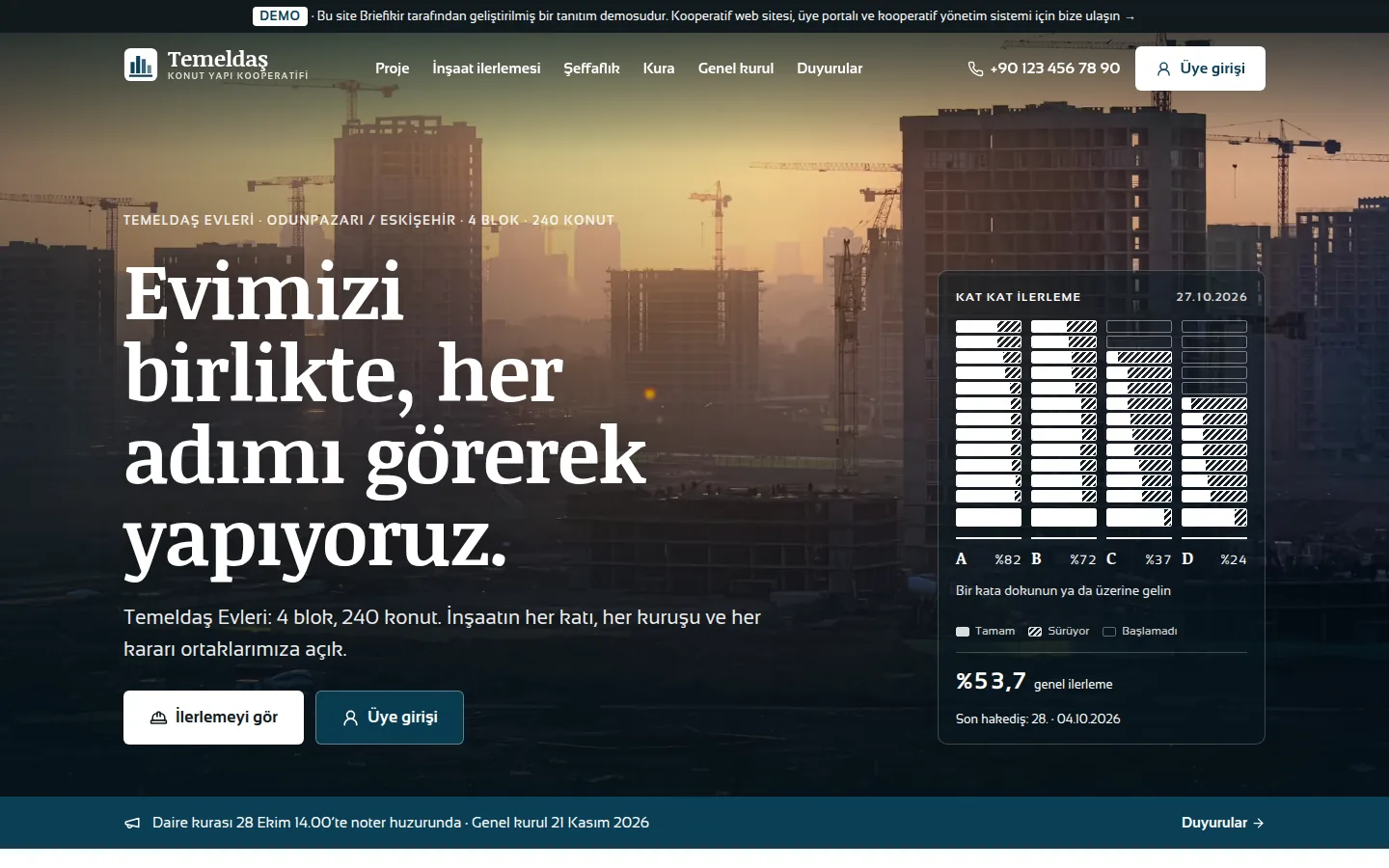The image size is (1389, 868).
Task: Click the 'Tamam' white legend swatch
Action: 963,632
